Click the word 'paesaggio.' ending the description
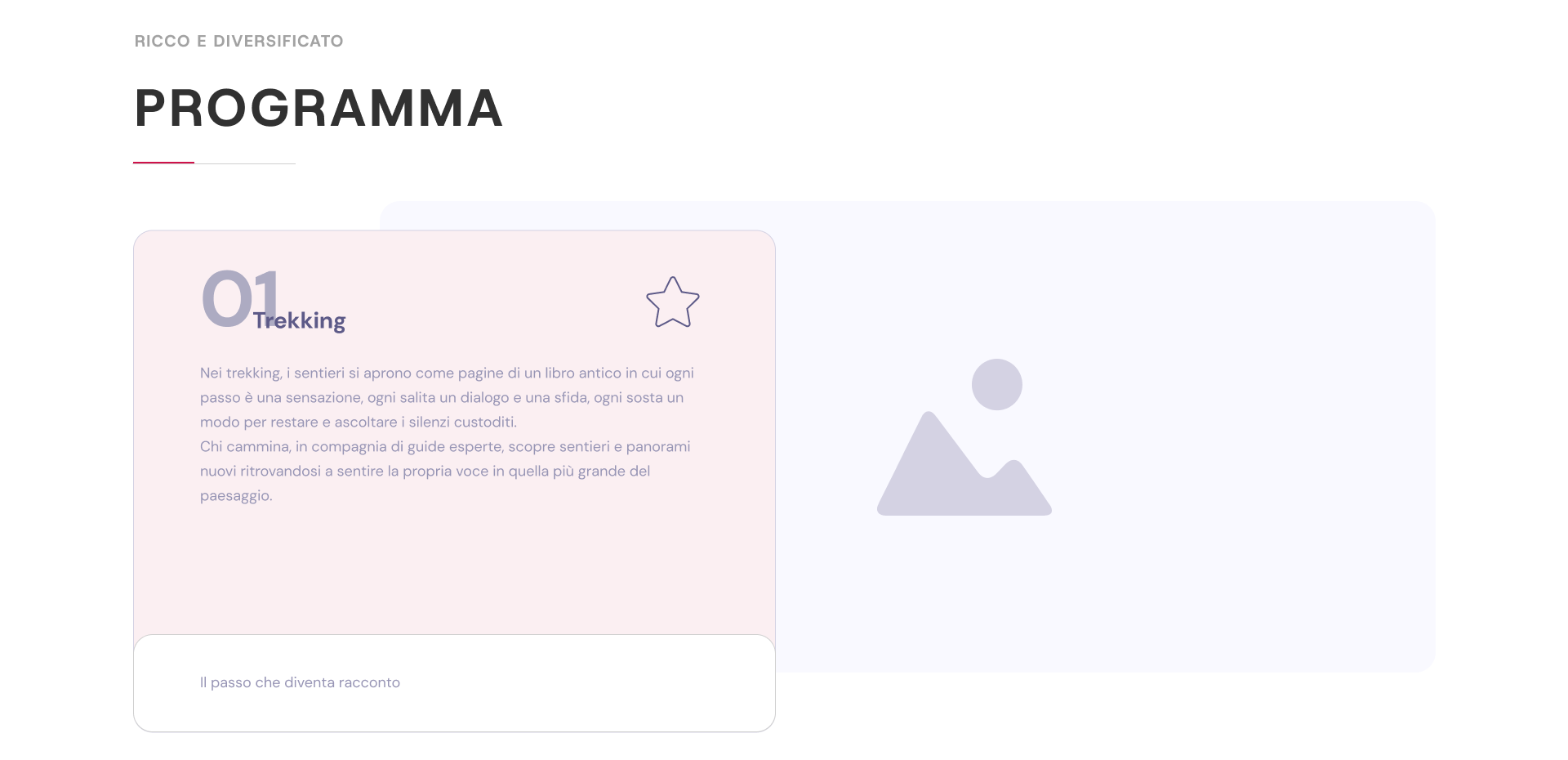This screenshot has height=760, width=1568. pyautogui.click(x=236, y=495)
